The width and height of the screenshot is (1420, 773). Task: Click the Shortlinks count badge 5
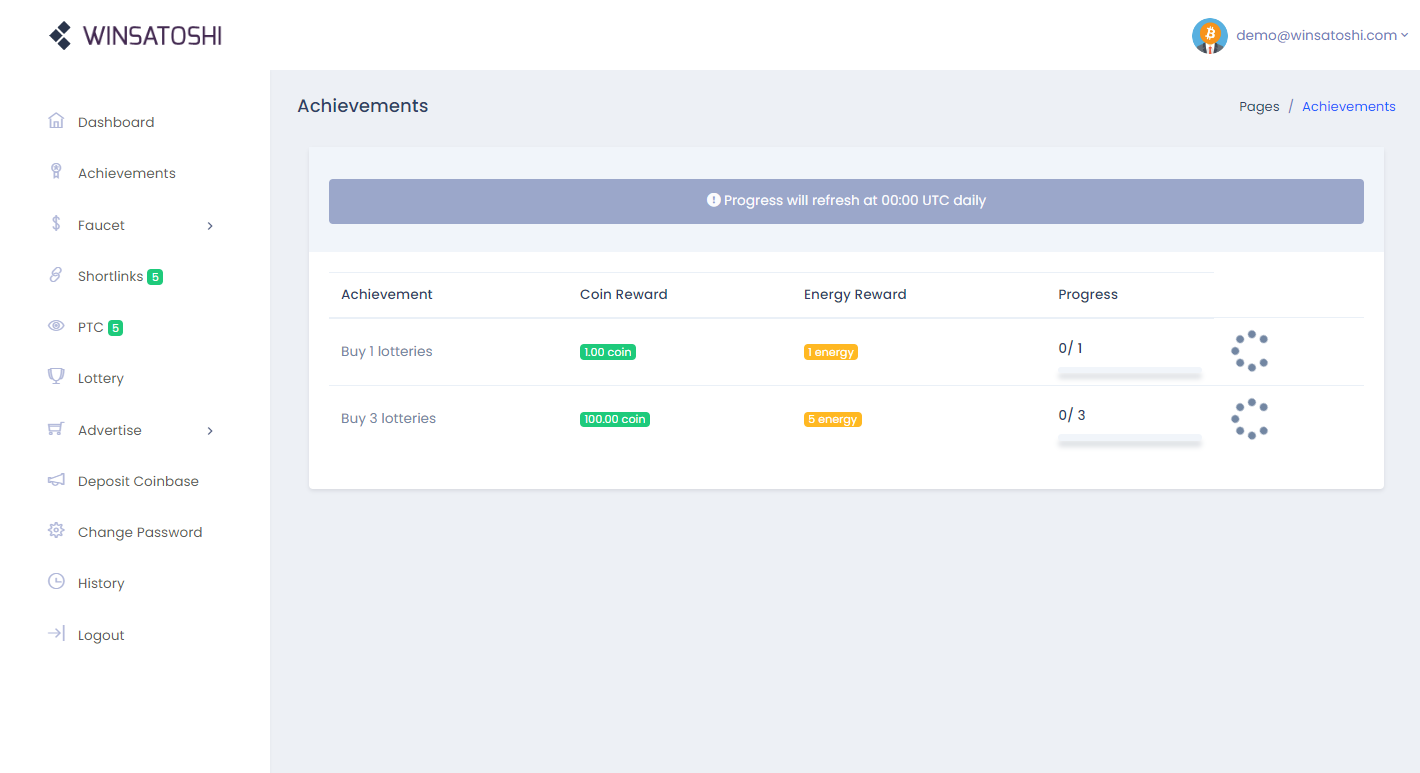(x=155, y=277)
